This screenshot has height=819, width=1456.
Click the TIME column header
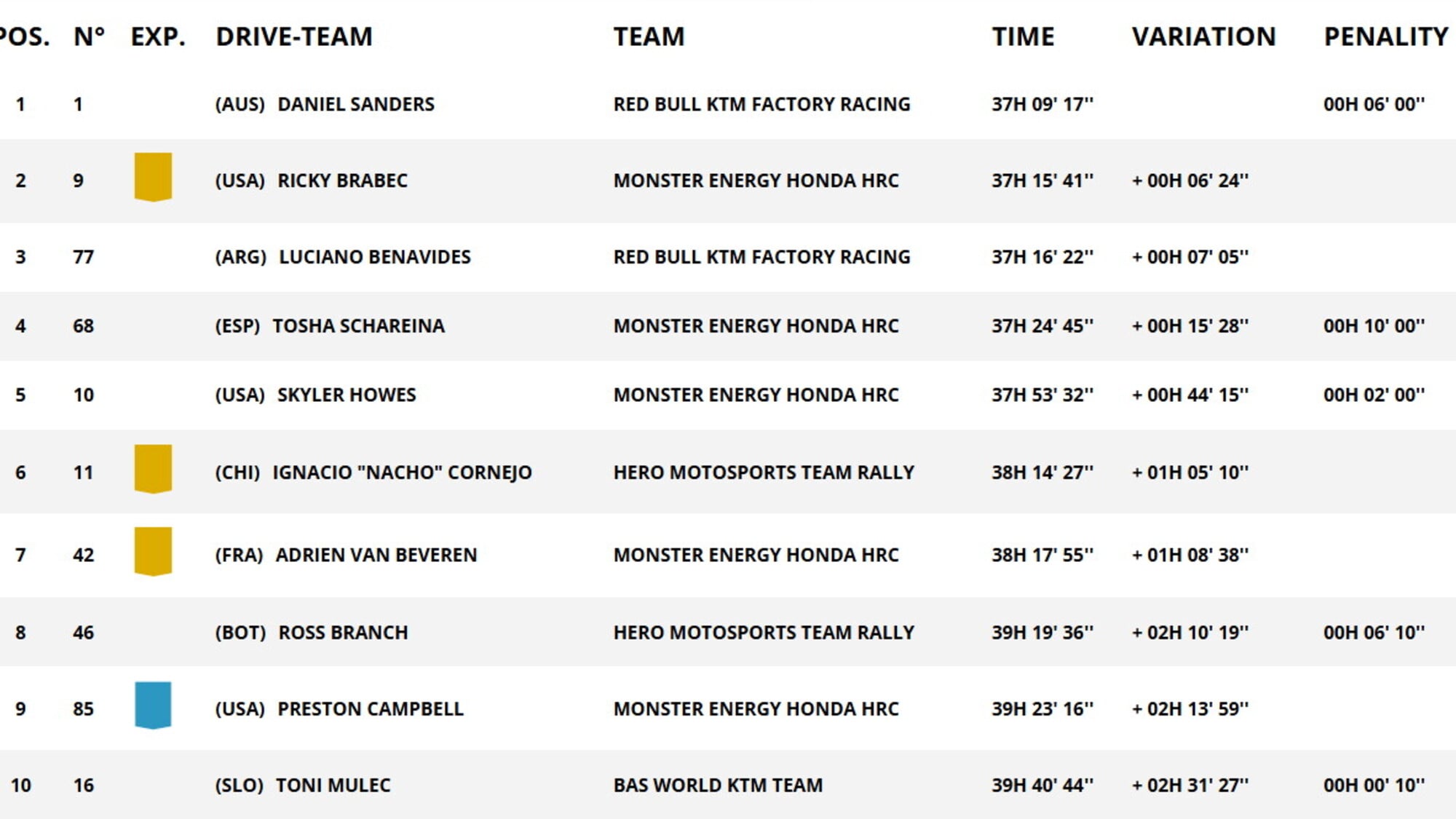(x=1023, y=36)
